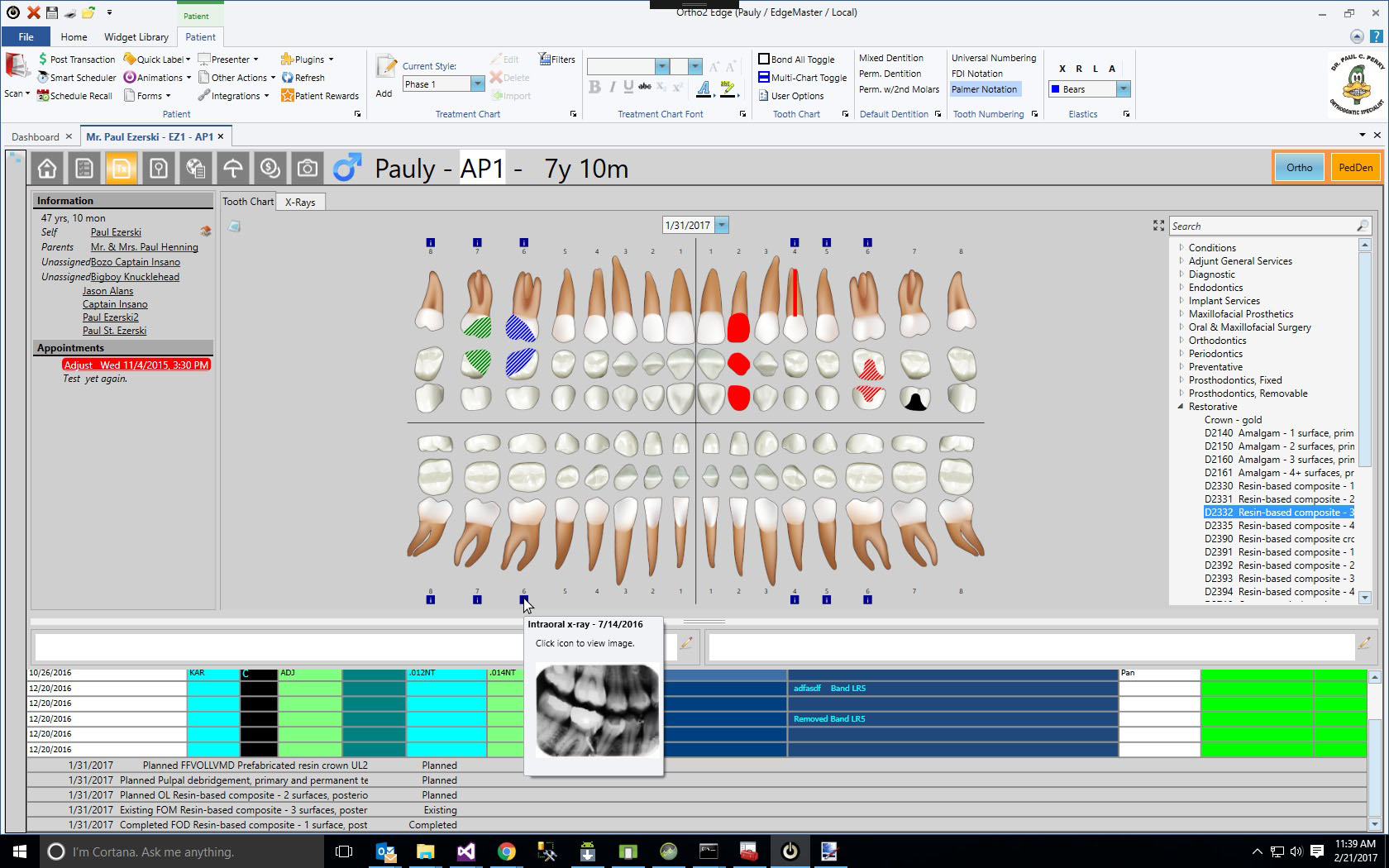Open the File menu
1389x868 pixels.
click(x=26, y=36)
